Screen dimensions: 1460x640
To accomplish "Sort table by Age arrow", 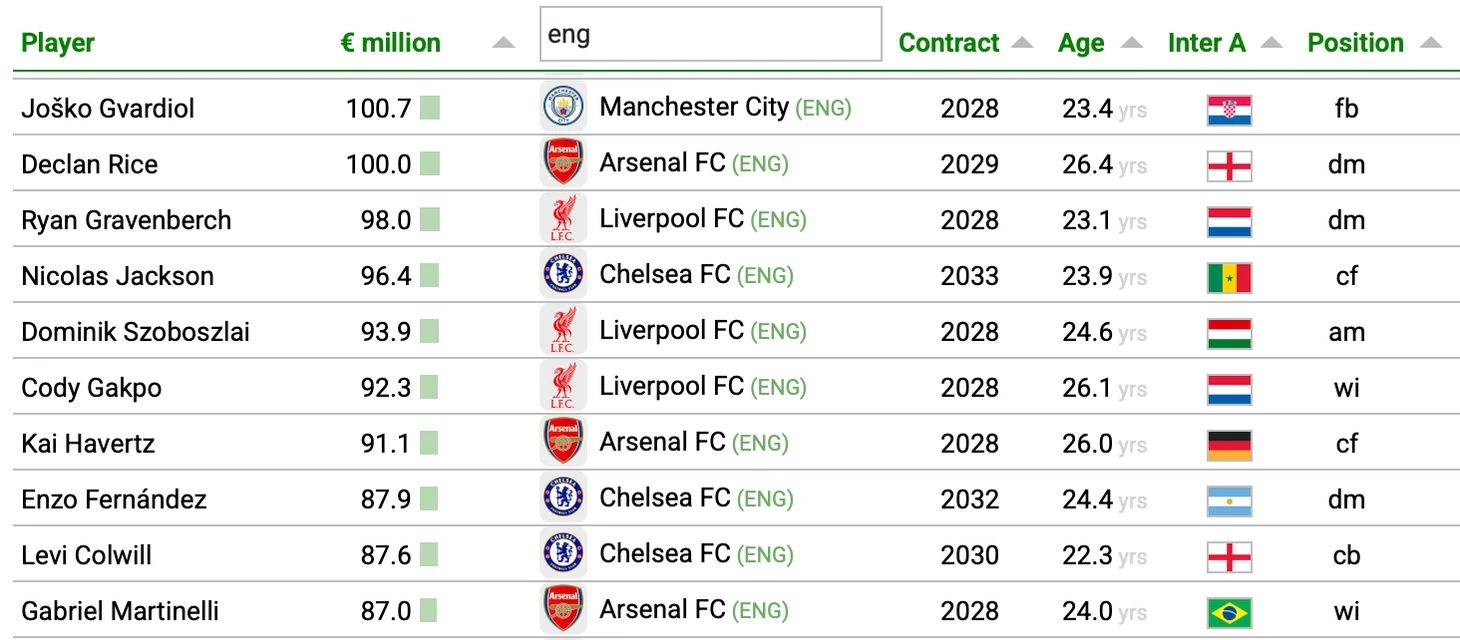I will click(x=1132, y=43).
